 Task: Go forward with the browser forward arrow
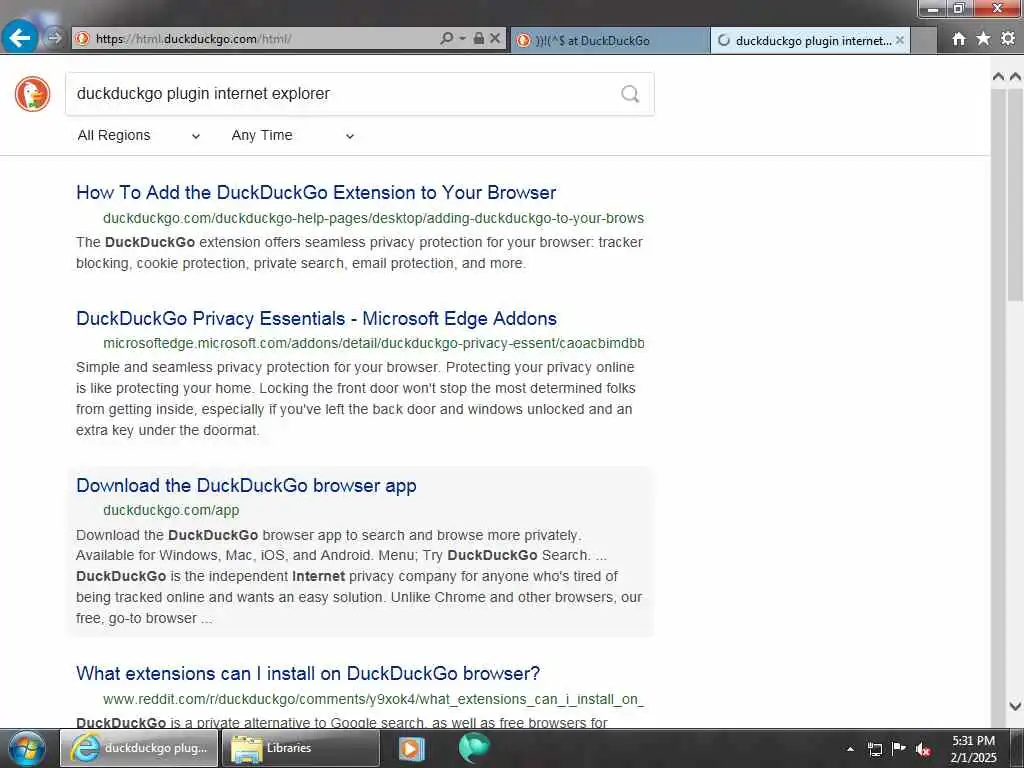click(x=55, y=39)
